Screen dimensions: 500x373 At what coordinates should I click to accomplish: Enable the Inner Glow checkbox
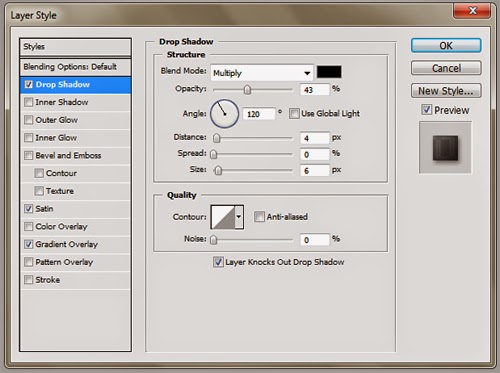(x=29, y=137)
